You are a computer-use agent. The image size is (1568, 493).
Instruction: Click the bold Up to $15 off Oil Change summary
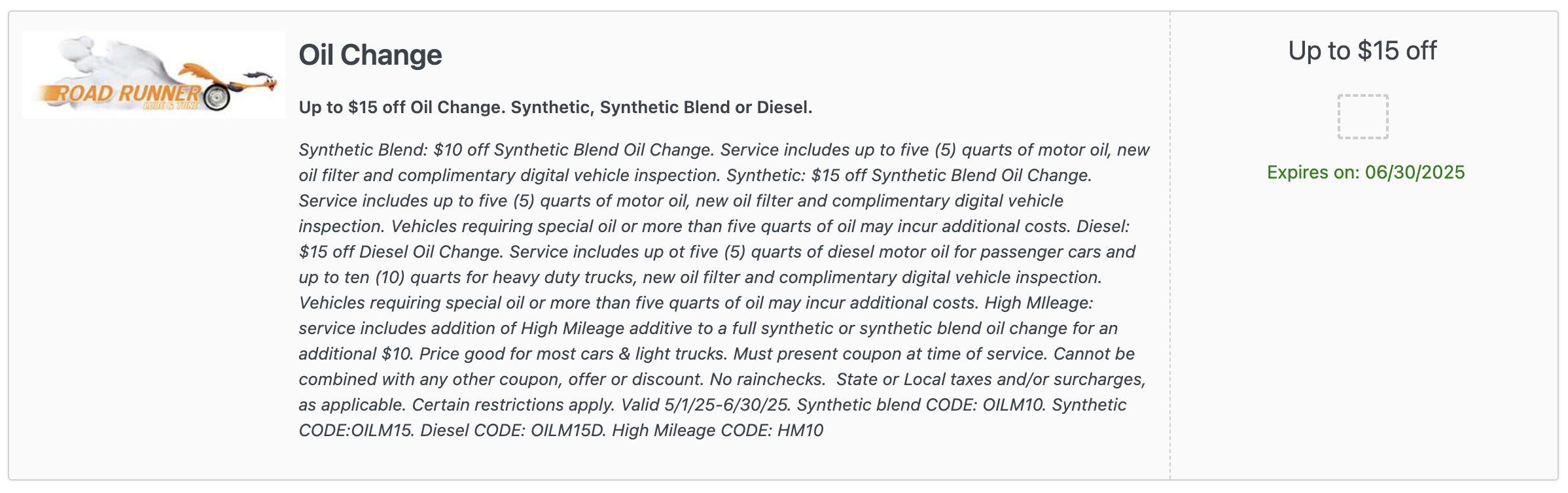click(556, 107)
